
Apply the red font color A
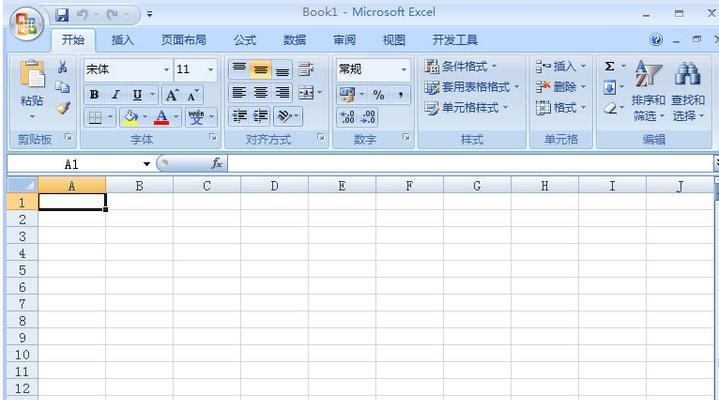coord(161,117)
